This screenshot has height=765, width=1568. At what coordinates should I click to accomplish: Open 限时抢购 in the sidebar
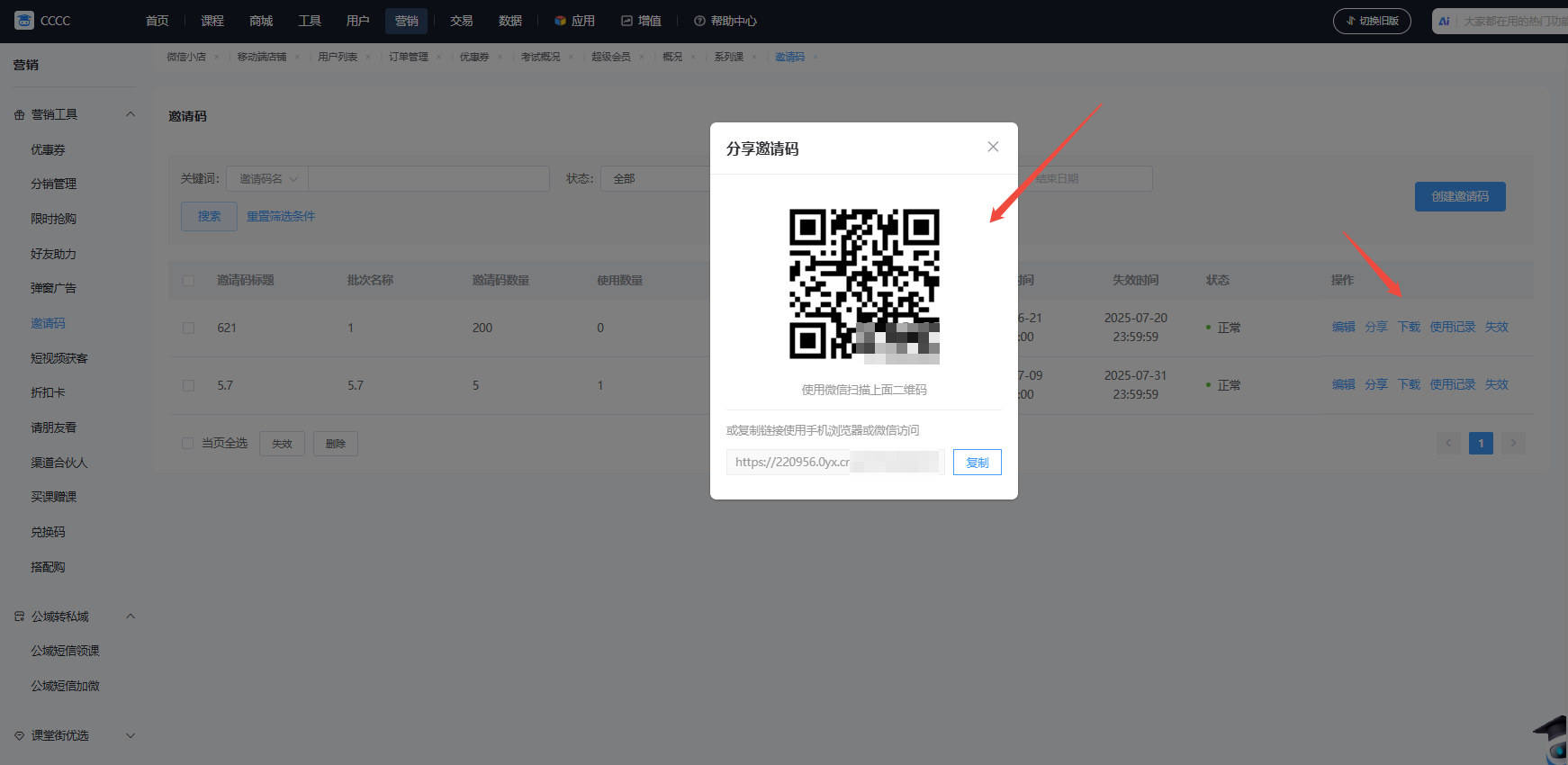(x=53, y=219)
